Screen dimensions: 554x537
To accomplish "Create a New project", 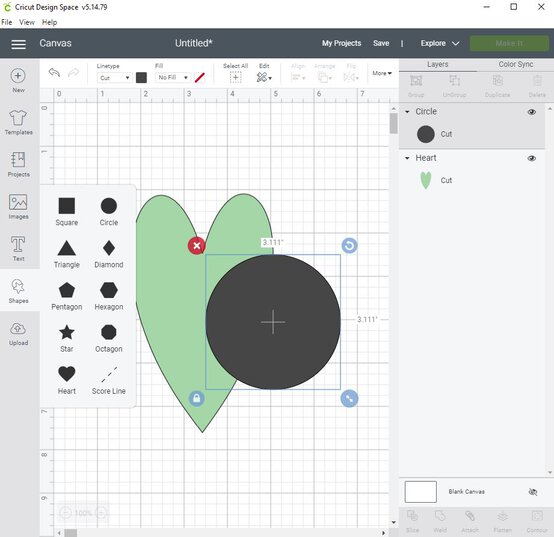I will point(18,81).
